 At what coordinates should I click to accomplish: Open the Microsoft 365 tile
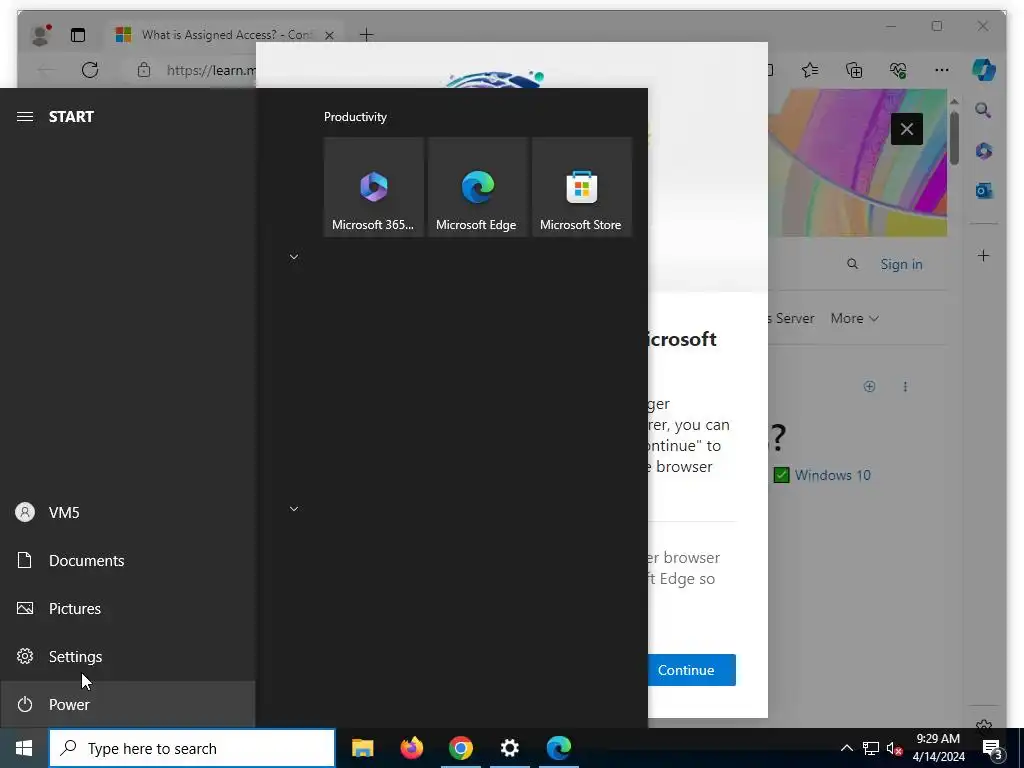tap(374, 187)
